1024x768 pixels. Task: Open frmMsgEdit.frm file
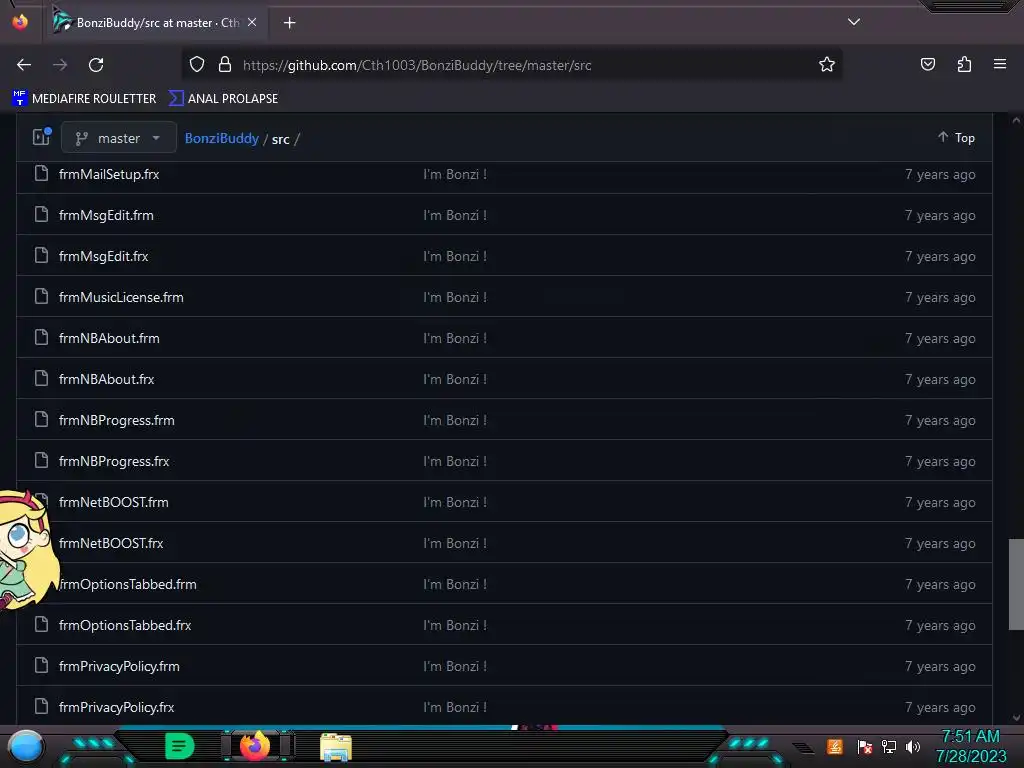click(106, 216)
